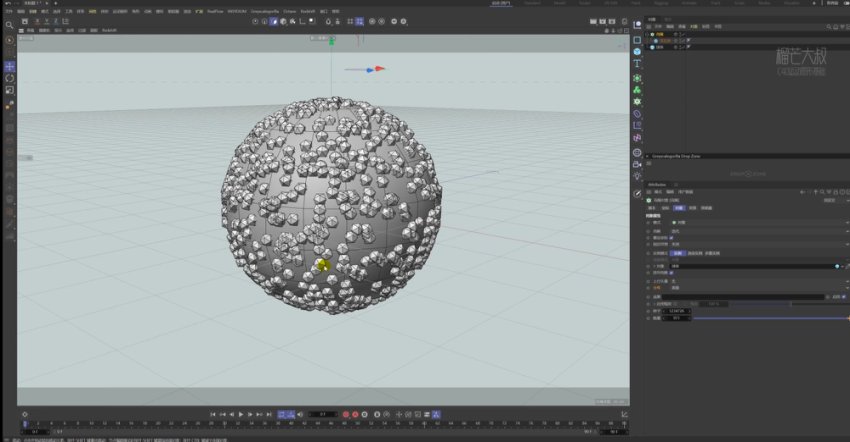
Task: Open the mode dropdown in Attributes panel
Action: [x=700, y=221]
